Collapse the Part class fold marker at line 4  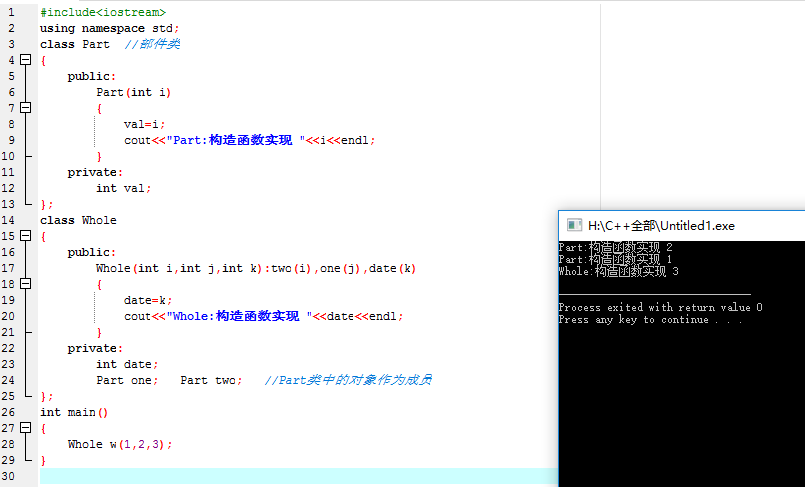[26, 60]
